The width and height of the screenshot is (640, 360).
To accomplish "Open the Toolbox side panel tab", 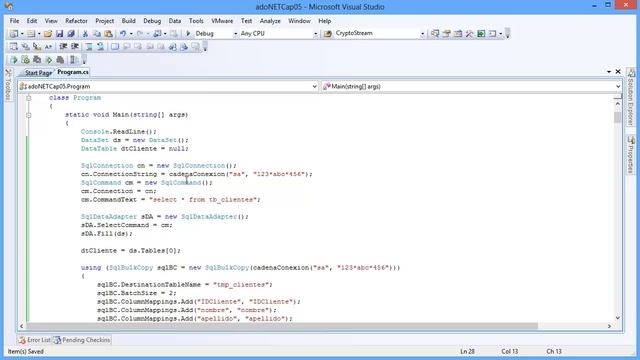I will pyautogui.click(x=8, y=84).
